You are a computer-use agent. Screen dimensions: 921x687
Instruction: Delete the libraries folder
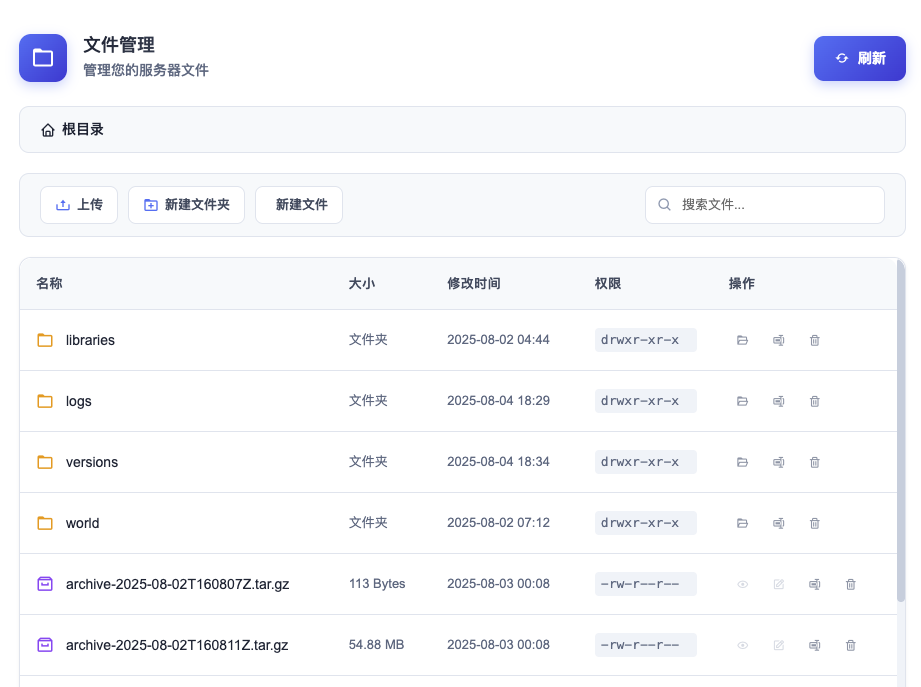point(814,340)
